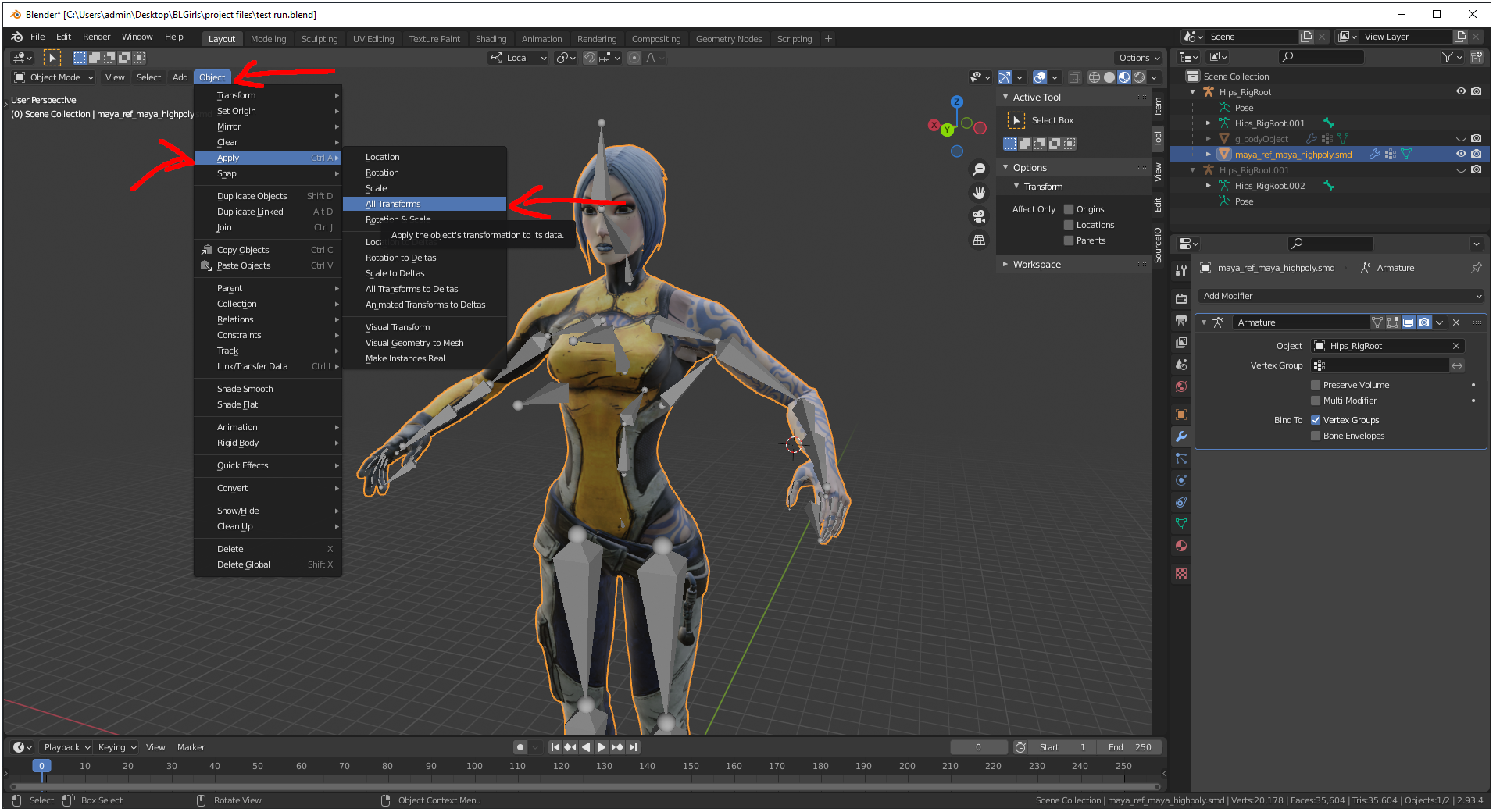1500x812 pixels.
Task: Click the End frame 250 field
Action: pos(1130,747)
